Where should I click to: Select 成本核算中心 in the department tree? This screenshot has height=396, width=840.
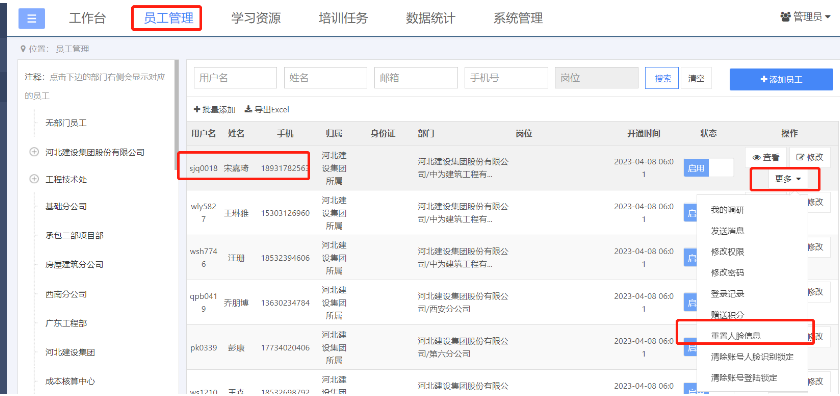pyautogui.click(x=70, y=382)
